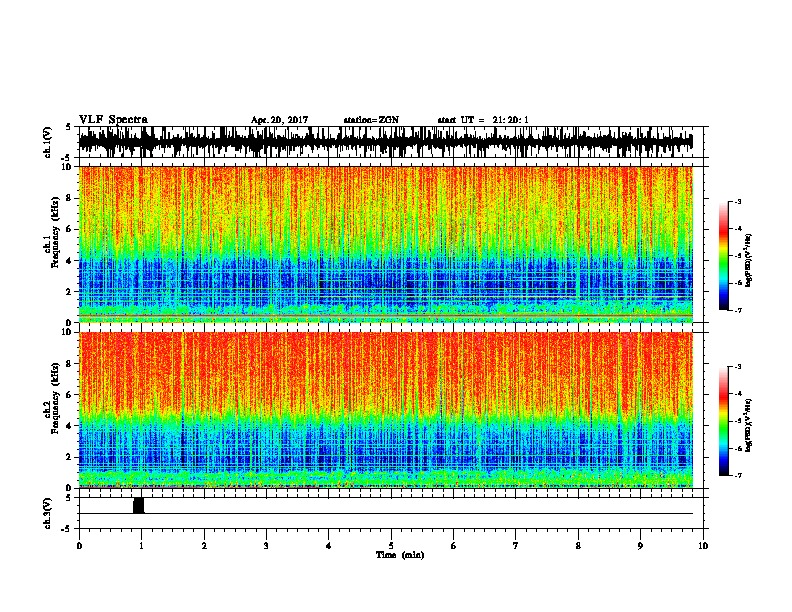Viewport: 792px width, 612px height.
Task: Click the "ch.1(V)" waveform axis label
Action: point(48,142)
